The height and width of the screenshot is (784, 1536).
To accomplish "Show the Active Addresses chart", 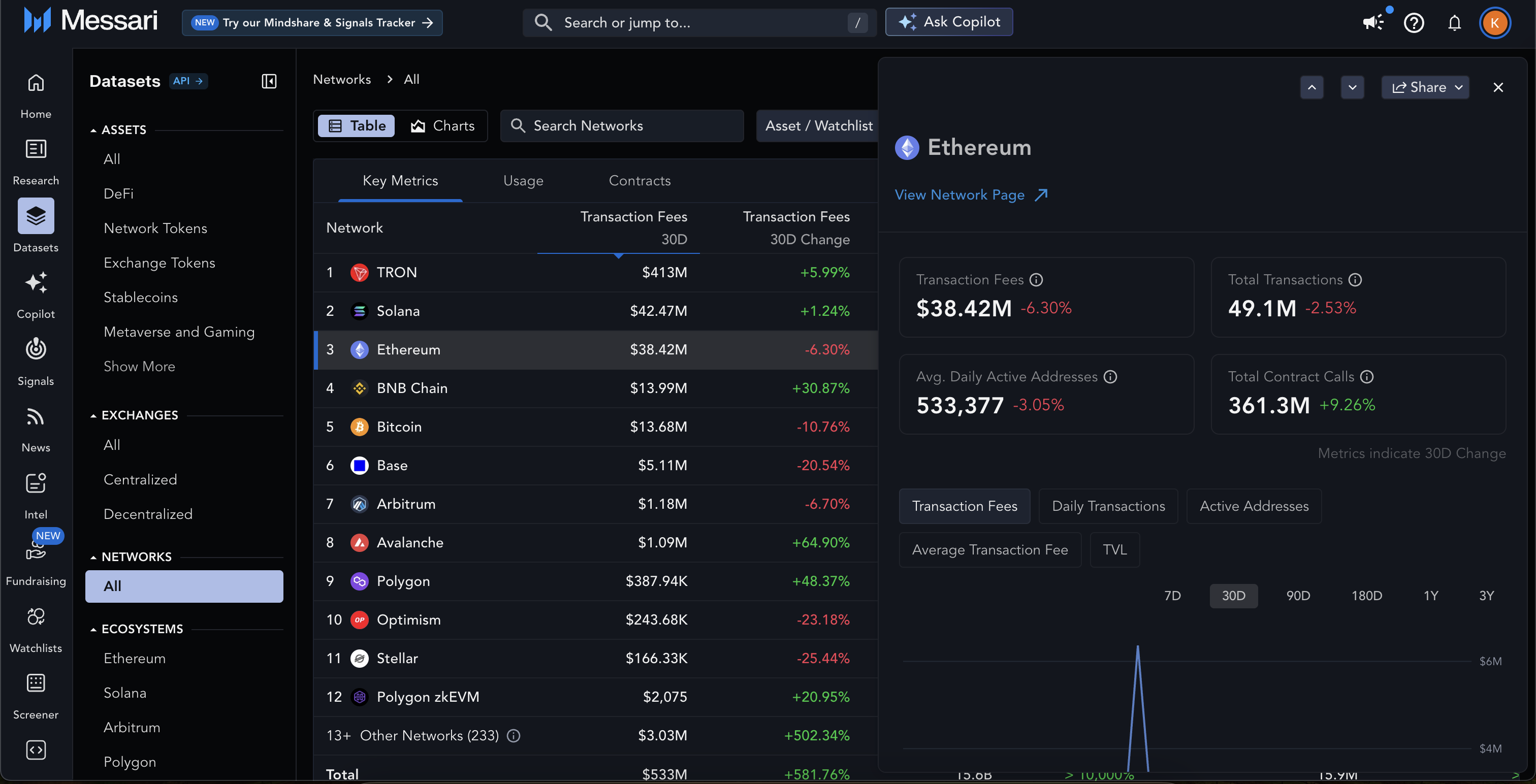I will (1254, 506).
